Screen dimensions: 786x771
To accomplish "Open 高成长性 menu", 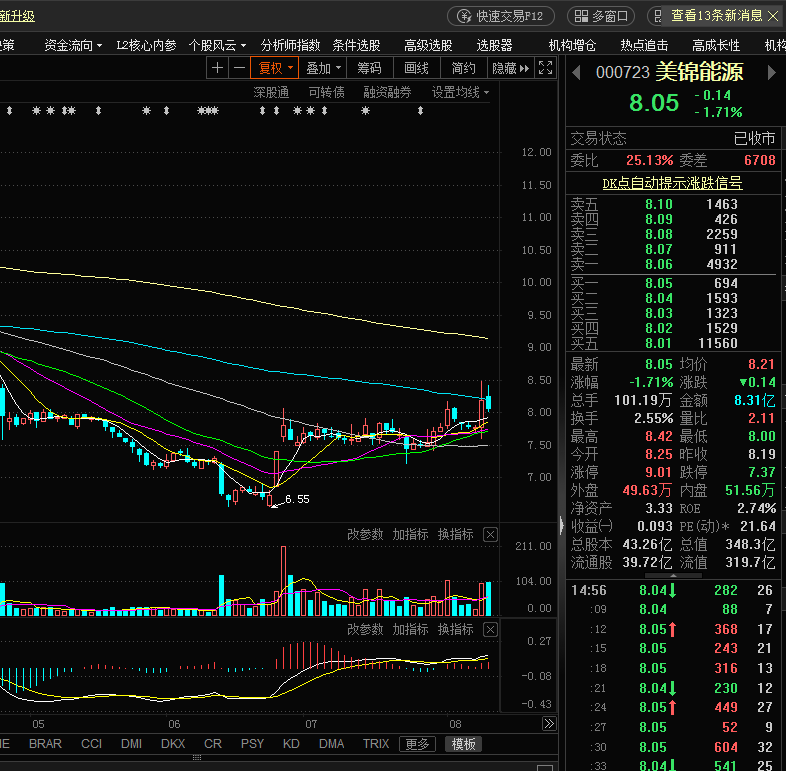I will [716, 46].
